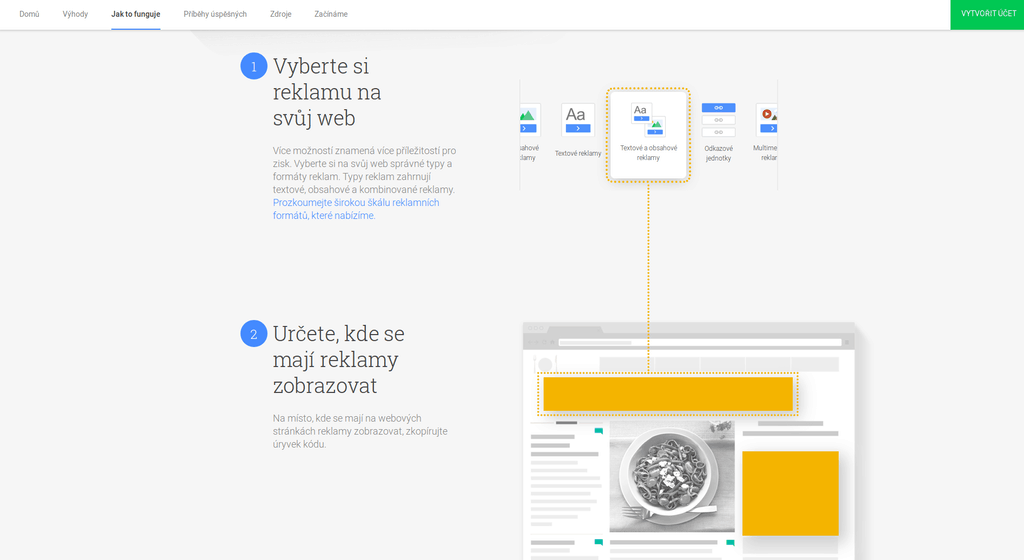Navigate to the 'Začínáme' tab
Viewport: 1024px width, 560px height.
(x=331, y=14)
